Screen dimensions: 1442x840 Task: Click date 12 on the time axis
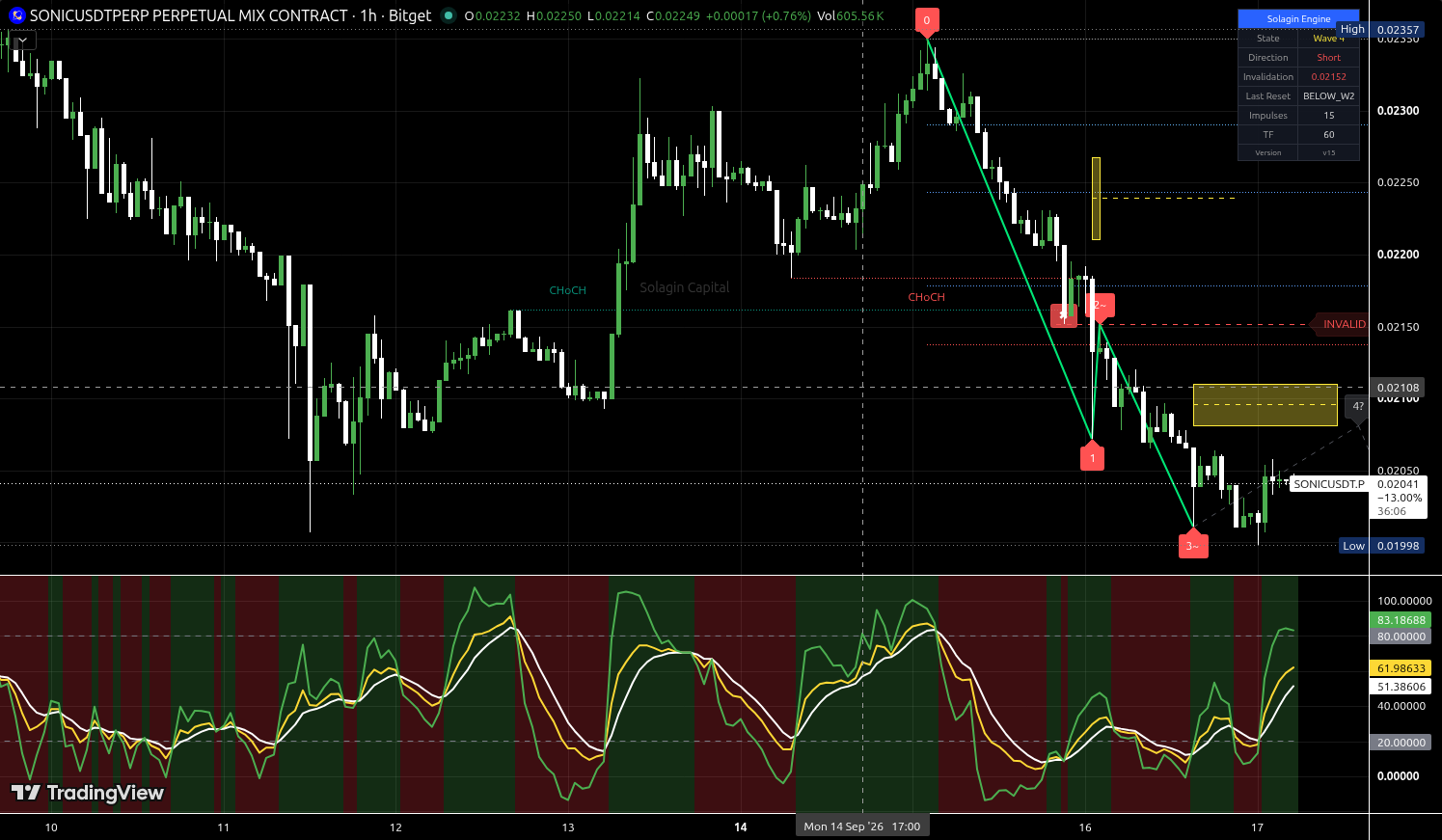[395, 827]
